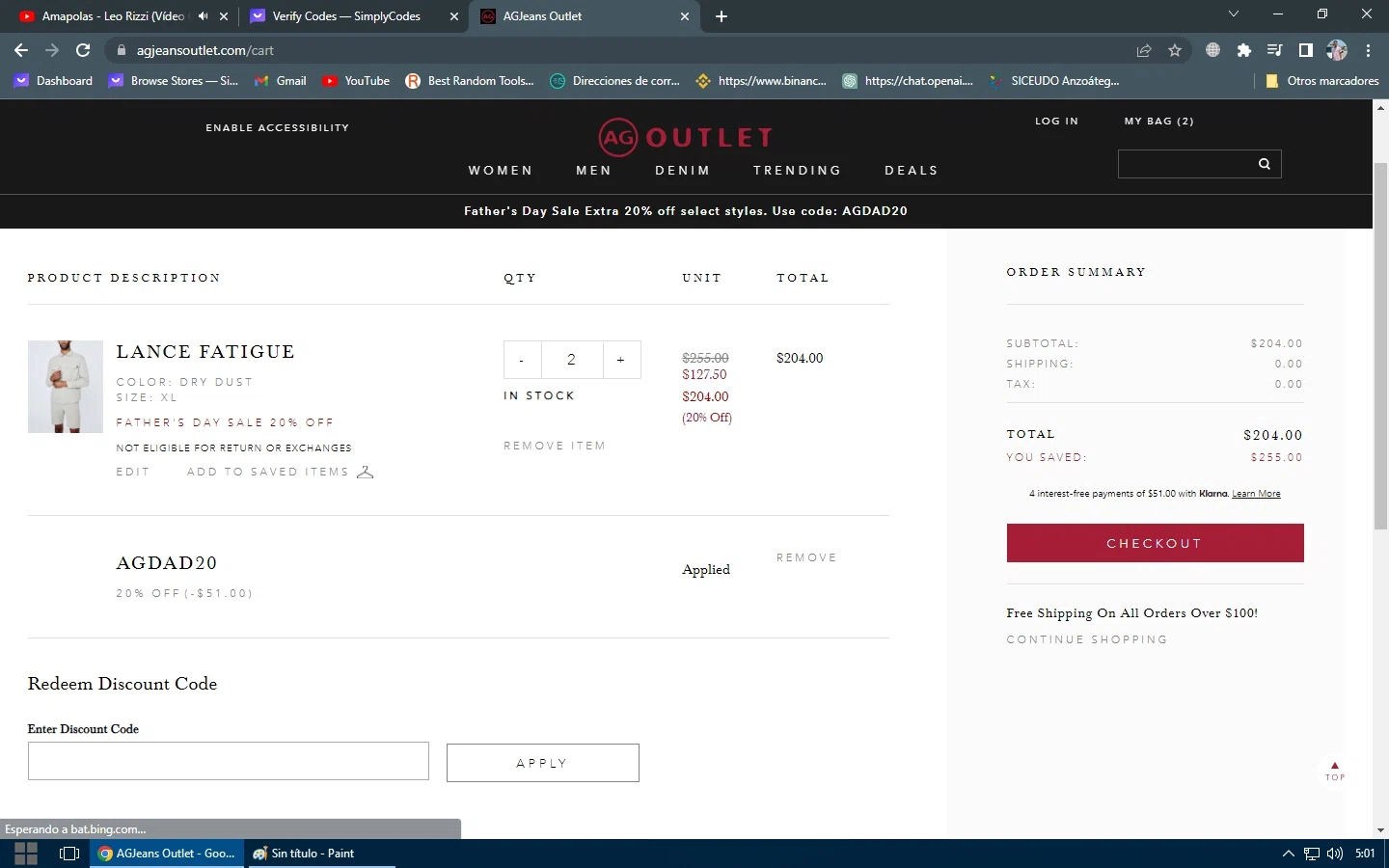Screen dimensions: 1389x868
Task: Open Task View in the taskbar
Action: (69, 854)
